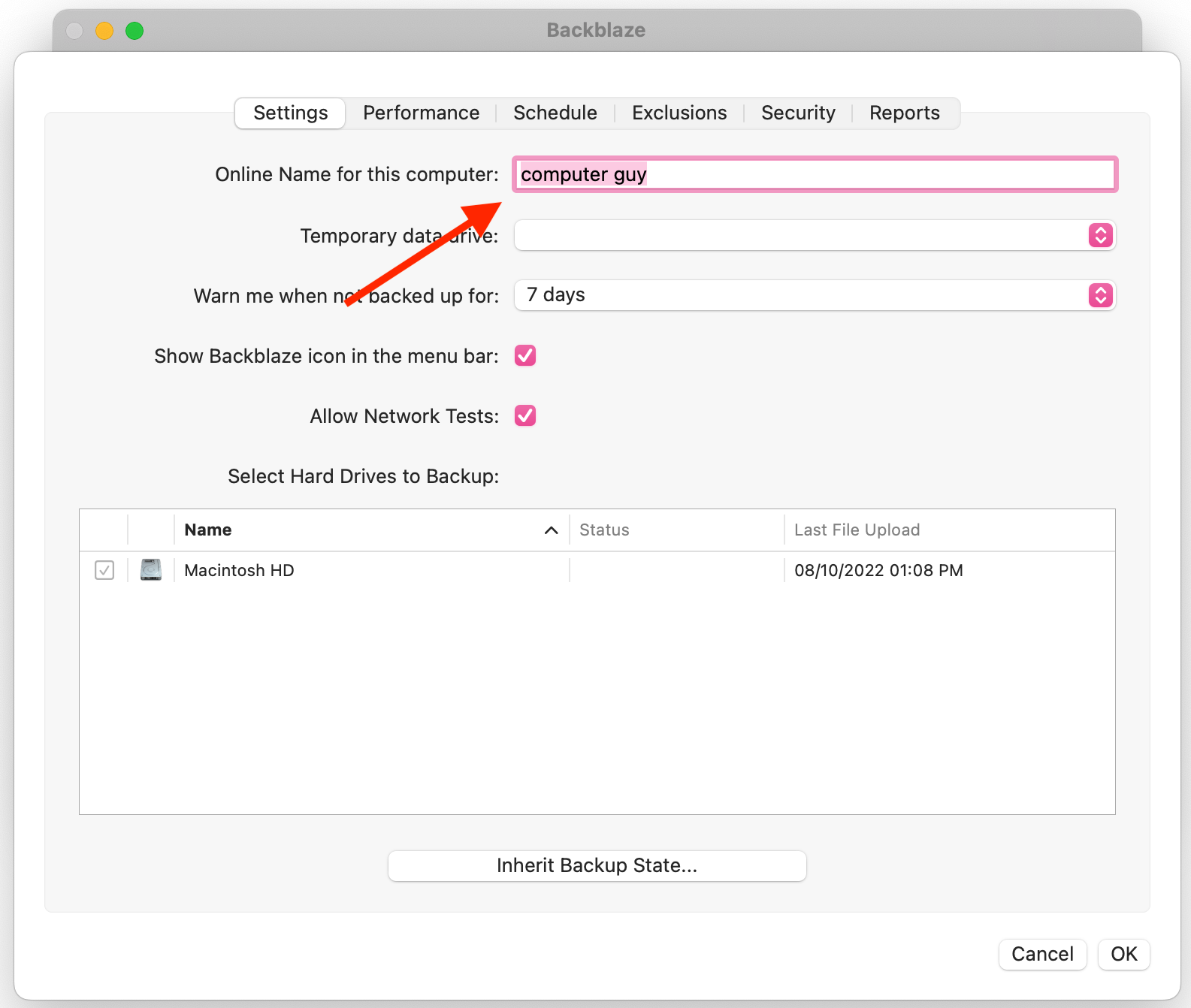1191x1008 pixels.
Task: Click the Macintosh HD drive icon
Action: tap(151, 570)
